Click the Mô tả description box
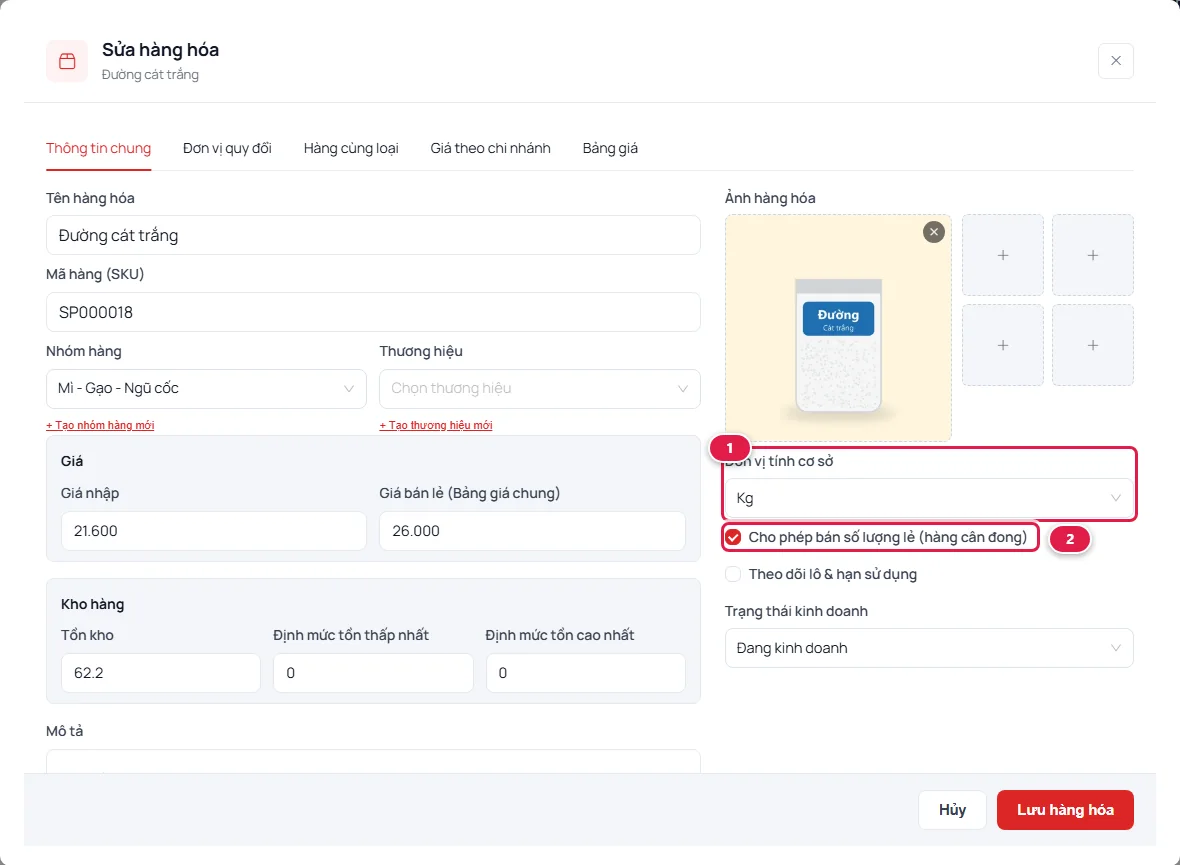This screenshot has height=865, width=1180. pyautogui.click(x=373, y=761)
